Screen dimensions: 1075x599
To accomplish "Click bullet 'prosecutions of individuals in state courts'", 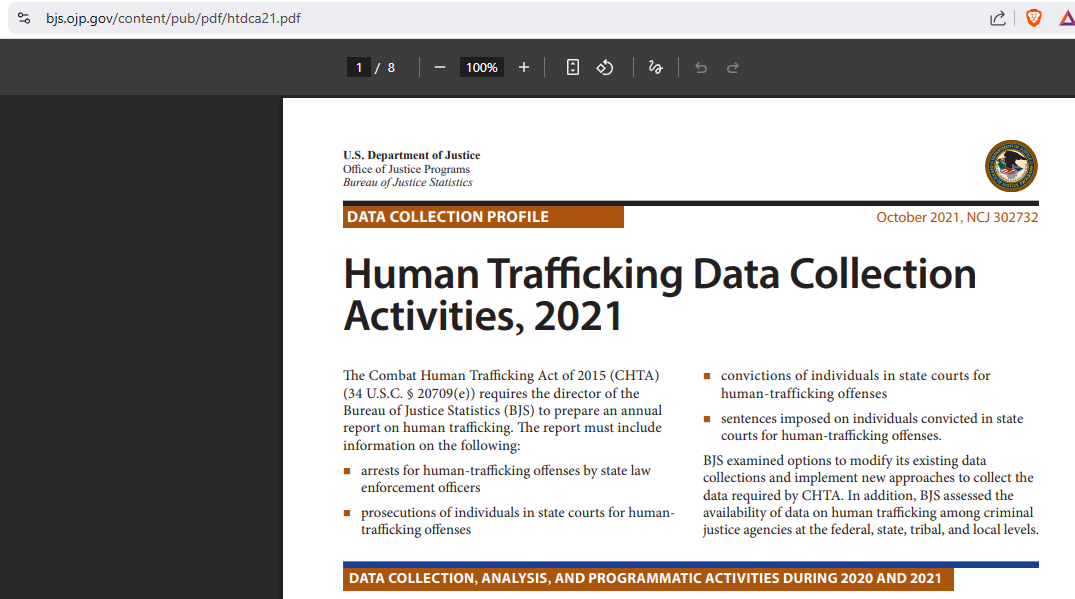I will tap(518, 521).
